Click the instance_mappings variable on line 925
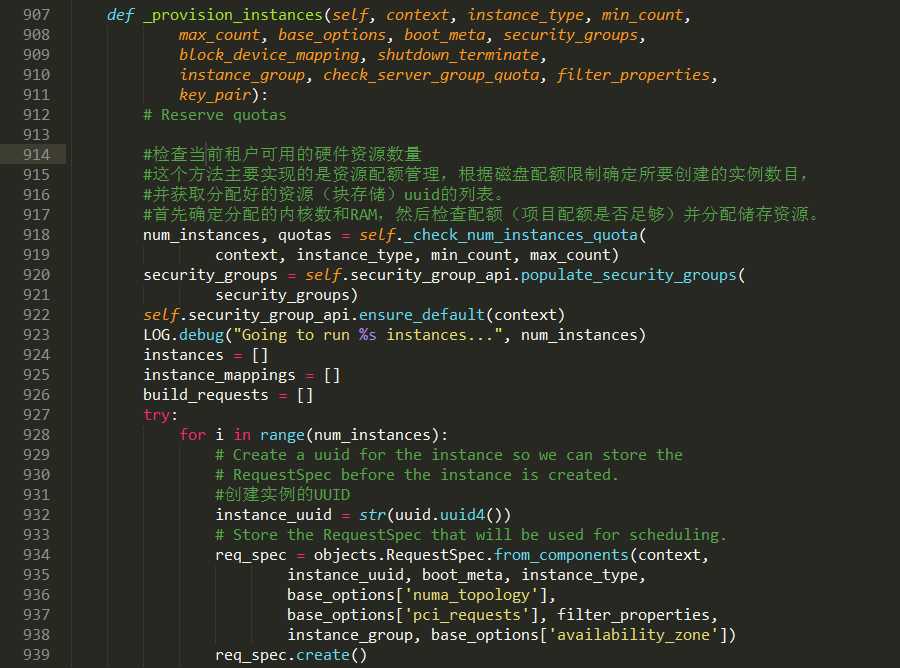Viewport: 900px width, 668px height. pyautogui.click(x=219, y=375)
